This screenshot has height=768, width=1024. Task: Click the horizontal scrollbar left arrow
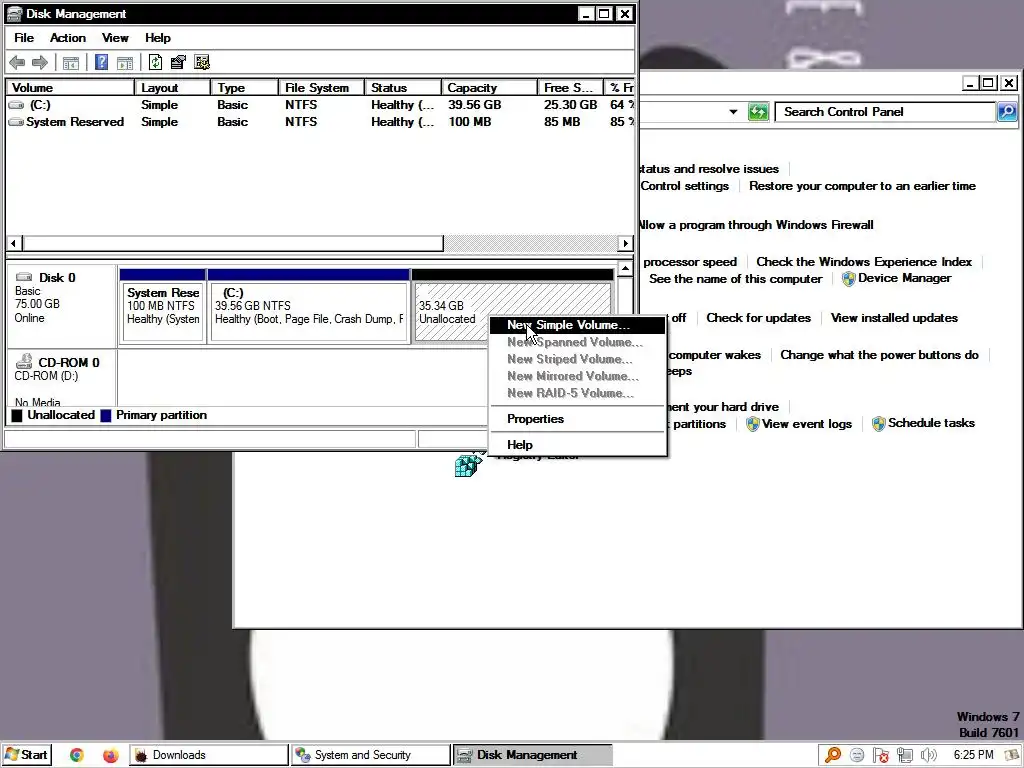click(14, 243)
